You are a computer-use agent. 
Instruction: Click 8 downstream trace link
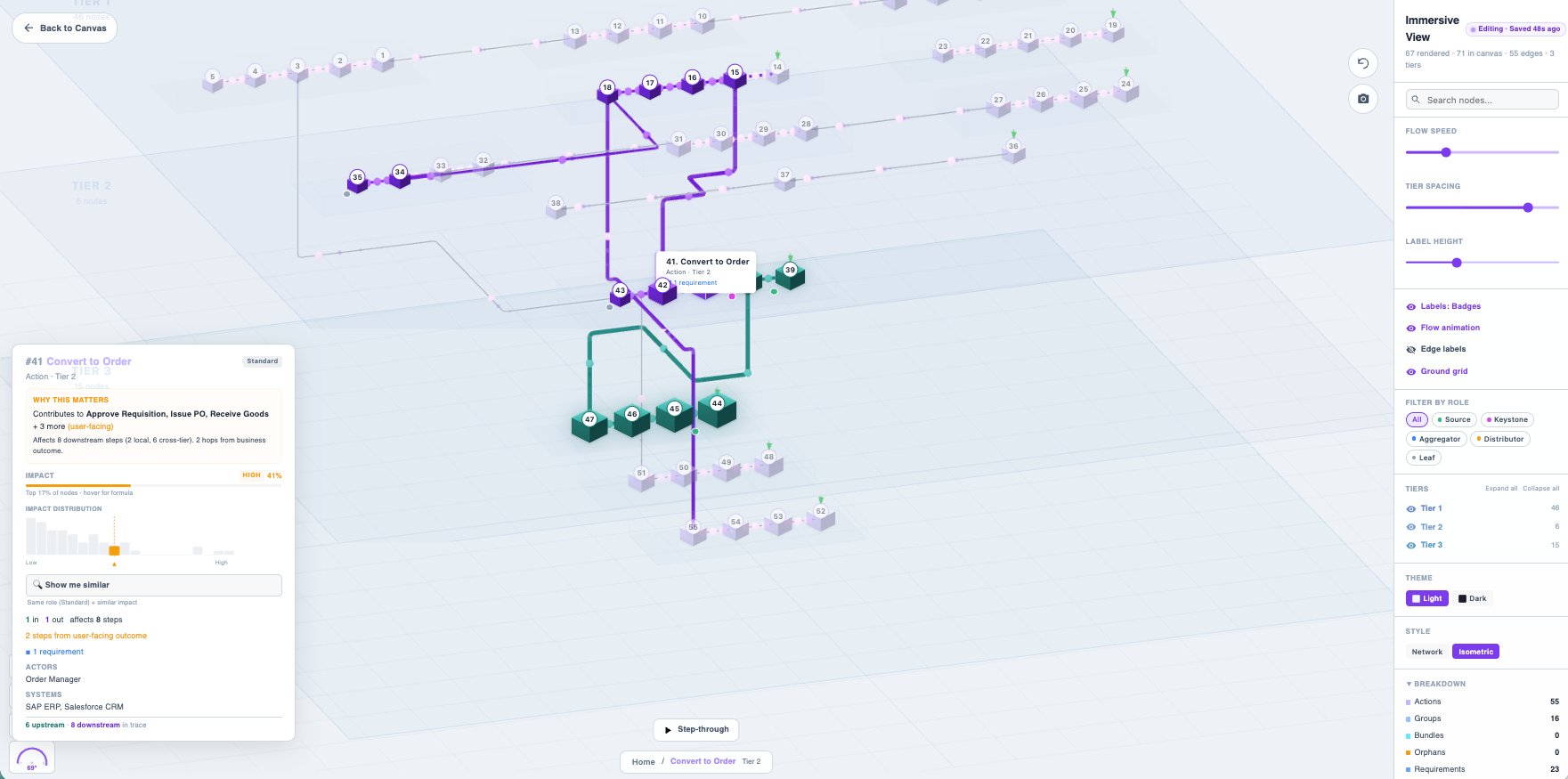95,725
